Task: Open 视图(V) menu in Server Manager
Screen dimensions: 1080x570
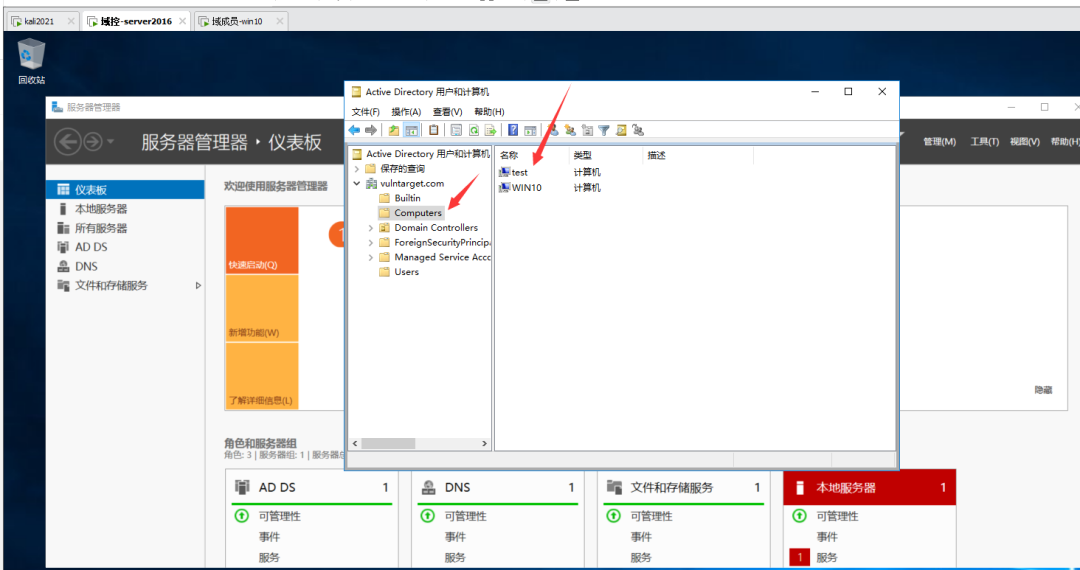Action: click(1024, 141)
